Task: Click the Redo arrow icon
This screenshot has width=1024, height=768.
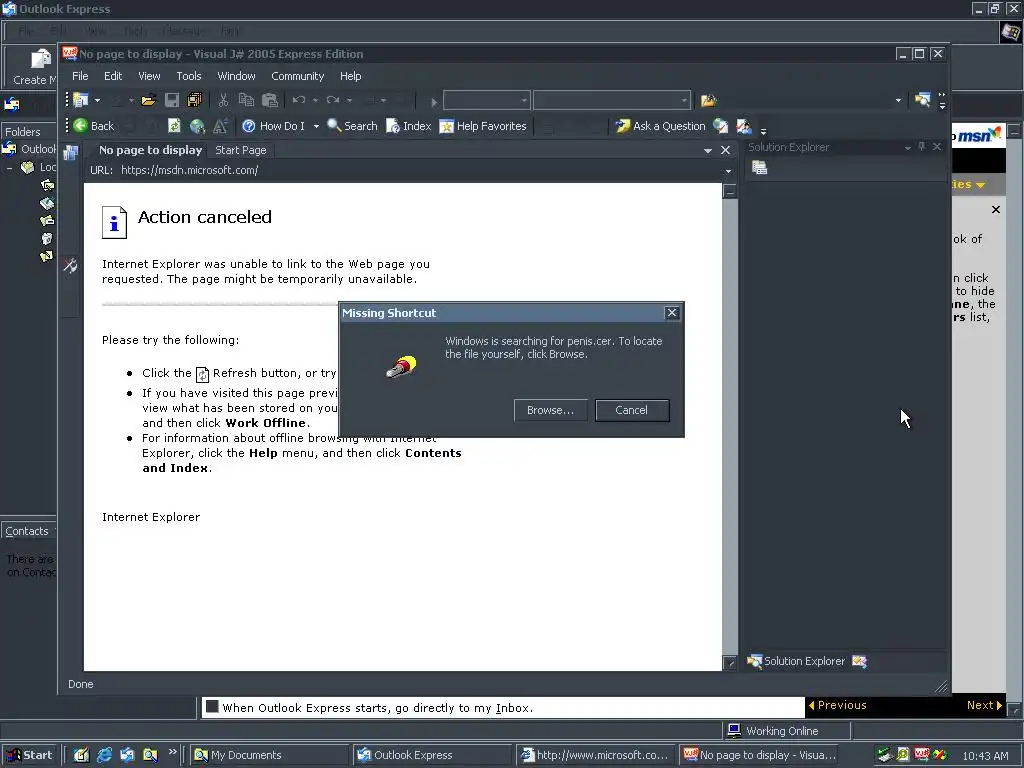Action: [333, 100]
